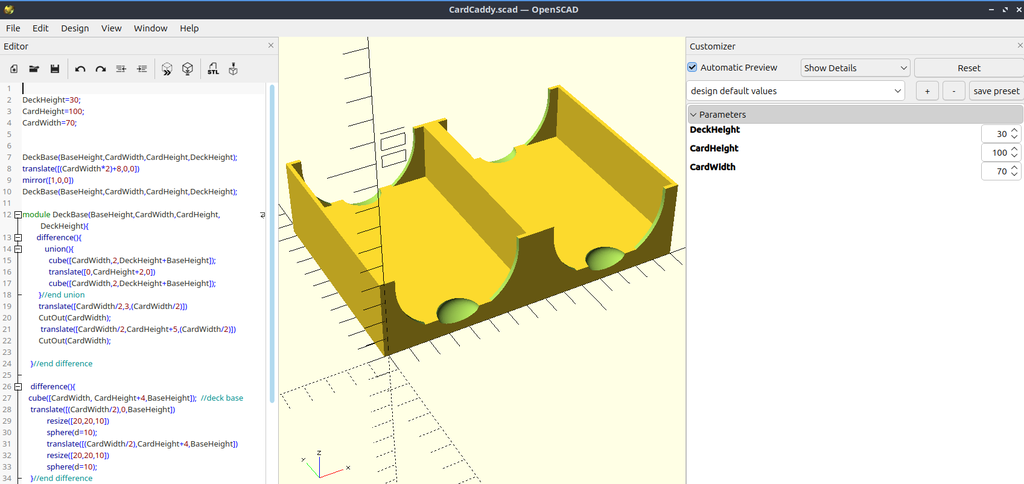Collapse the union fold on line 14

18,249
